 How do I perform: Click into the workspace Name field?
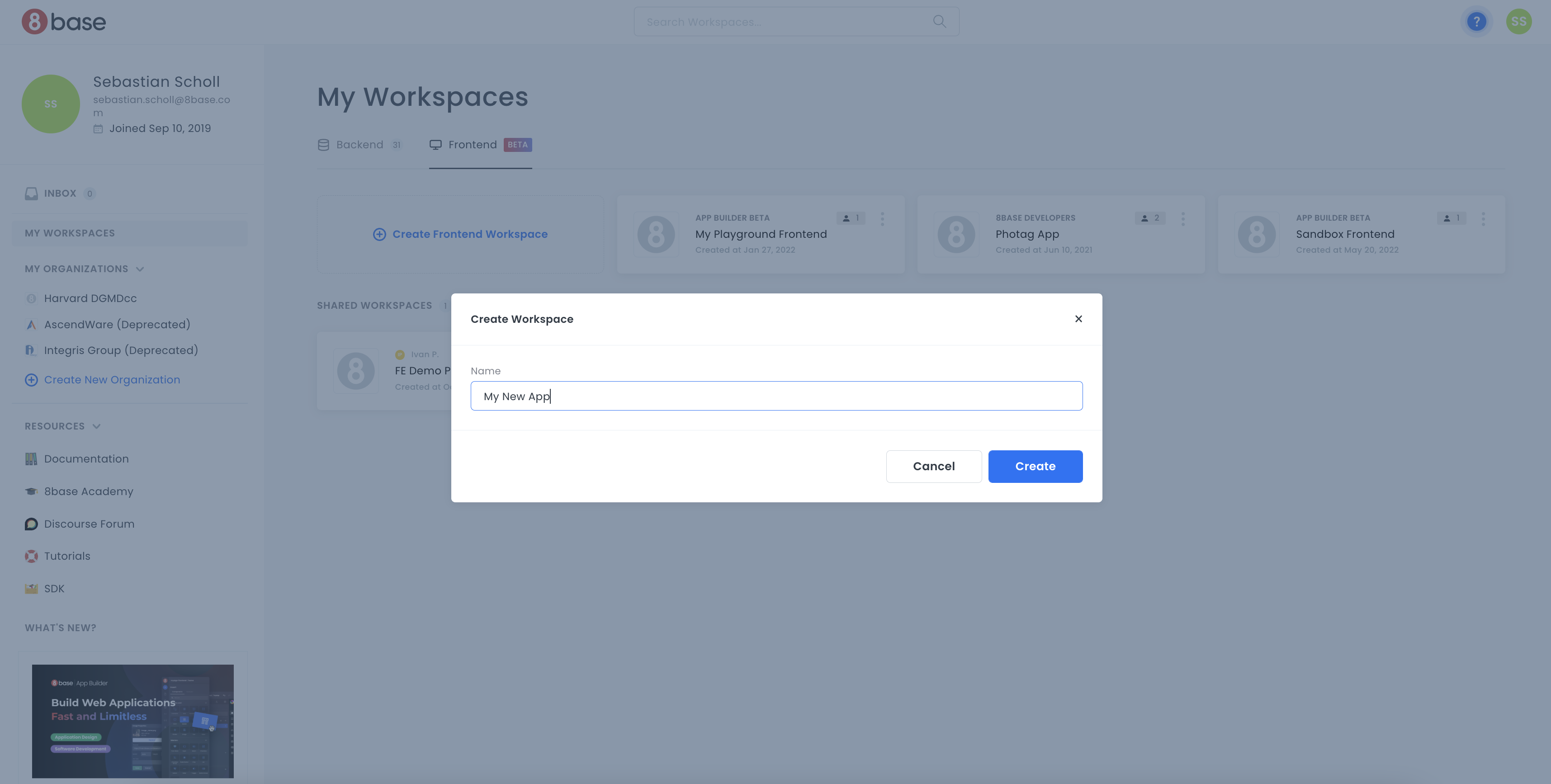(x=776, y=396)
